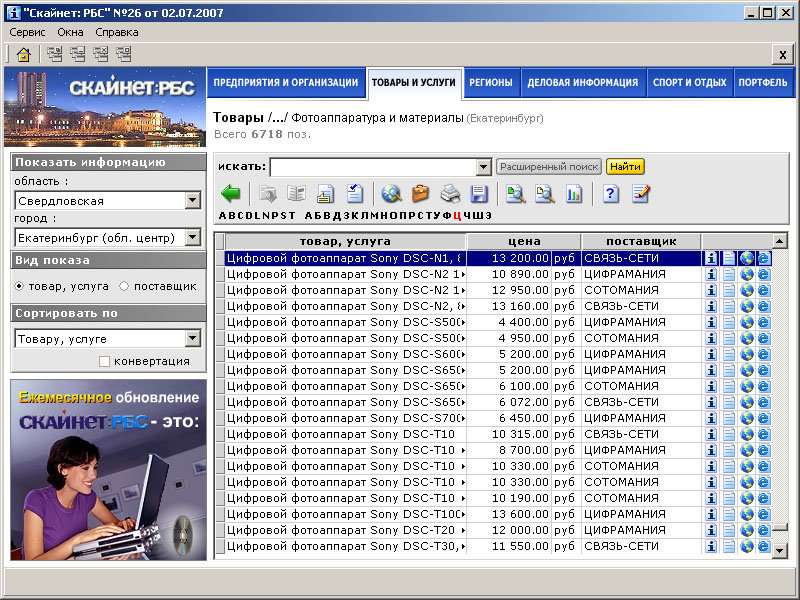Click the magnifier over green document icon
The width and height of the screenshot is (800, 600).
pos(515,194)
